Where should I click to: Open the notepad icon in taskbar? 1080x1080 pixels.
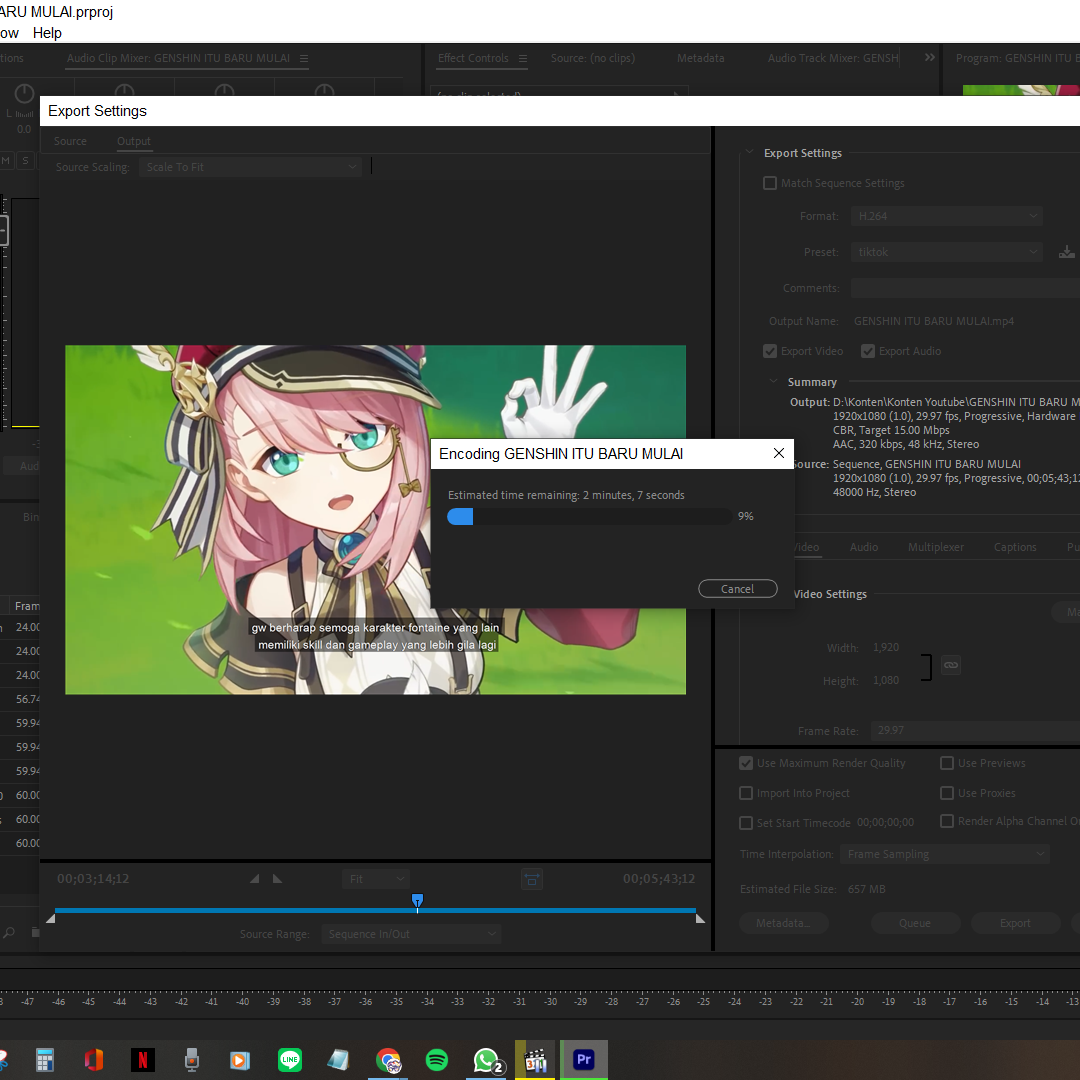pyautogui.click(x=338, y=1059)
